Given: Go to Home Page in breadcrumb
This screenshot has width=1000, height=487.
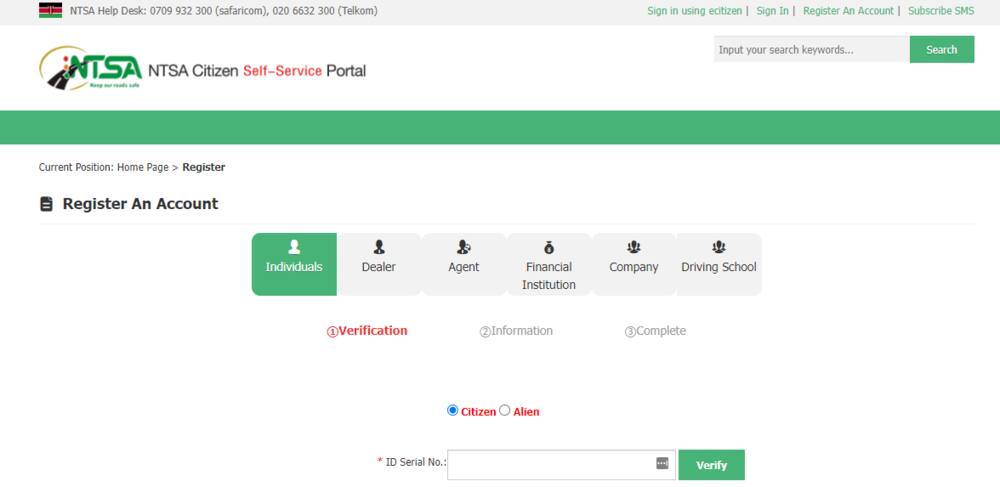Looking at the screenshot, I should coord(143,167).
